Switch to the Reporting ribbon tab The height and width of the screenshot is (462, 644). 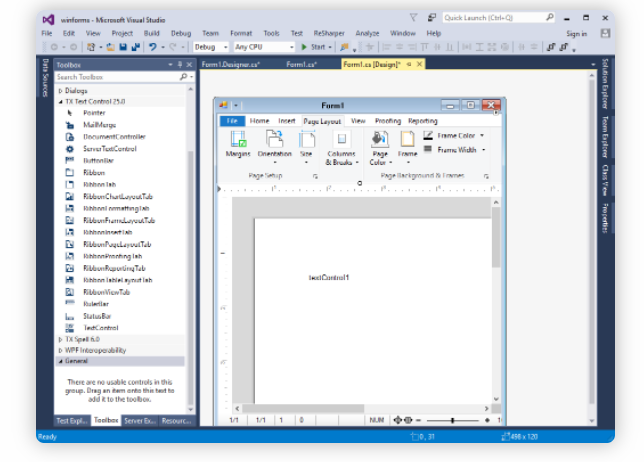(x=423, y=121)
